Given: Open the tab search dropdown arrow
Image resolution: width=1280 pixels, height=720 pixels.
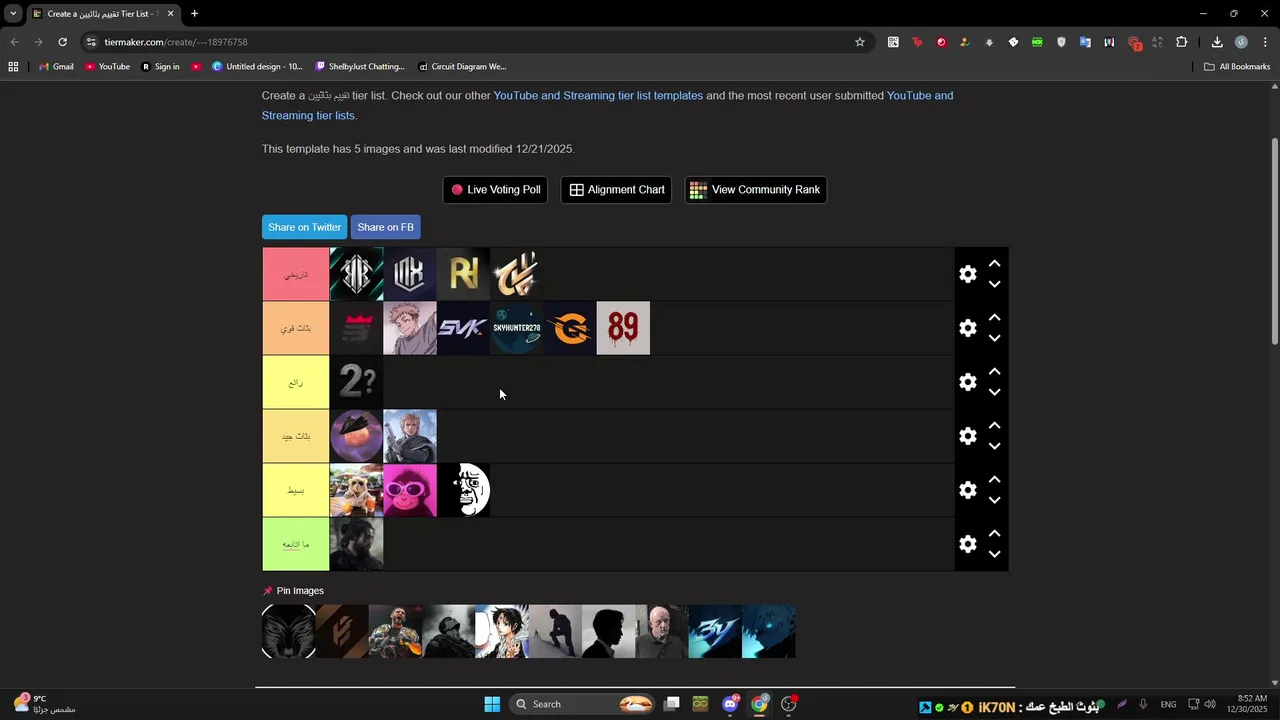Looking at the screenshot, I should [13, 14].
